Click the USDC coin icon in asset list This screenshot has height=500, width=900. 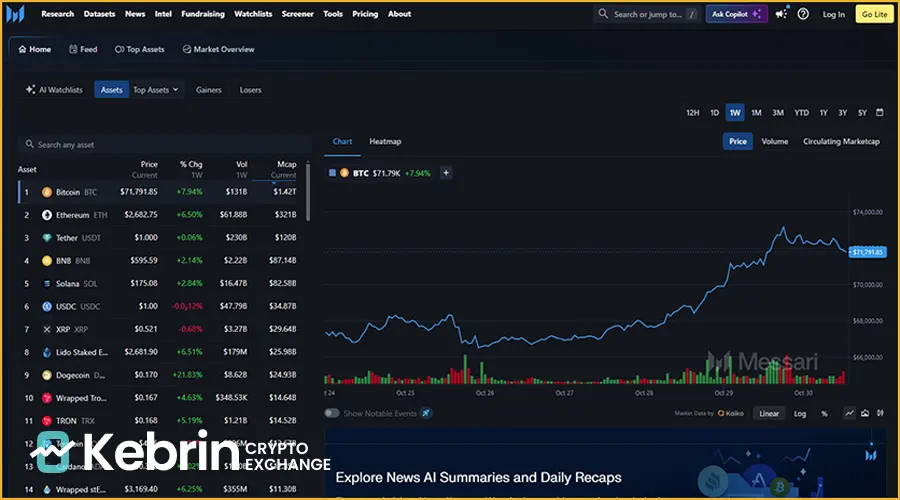point(46,307)
